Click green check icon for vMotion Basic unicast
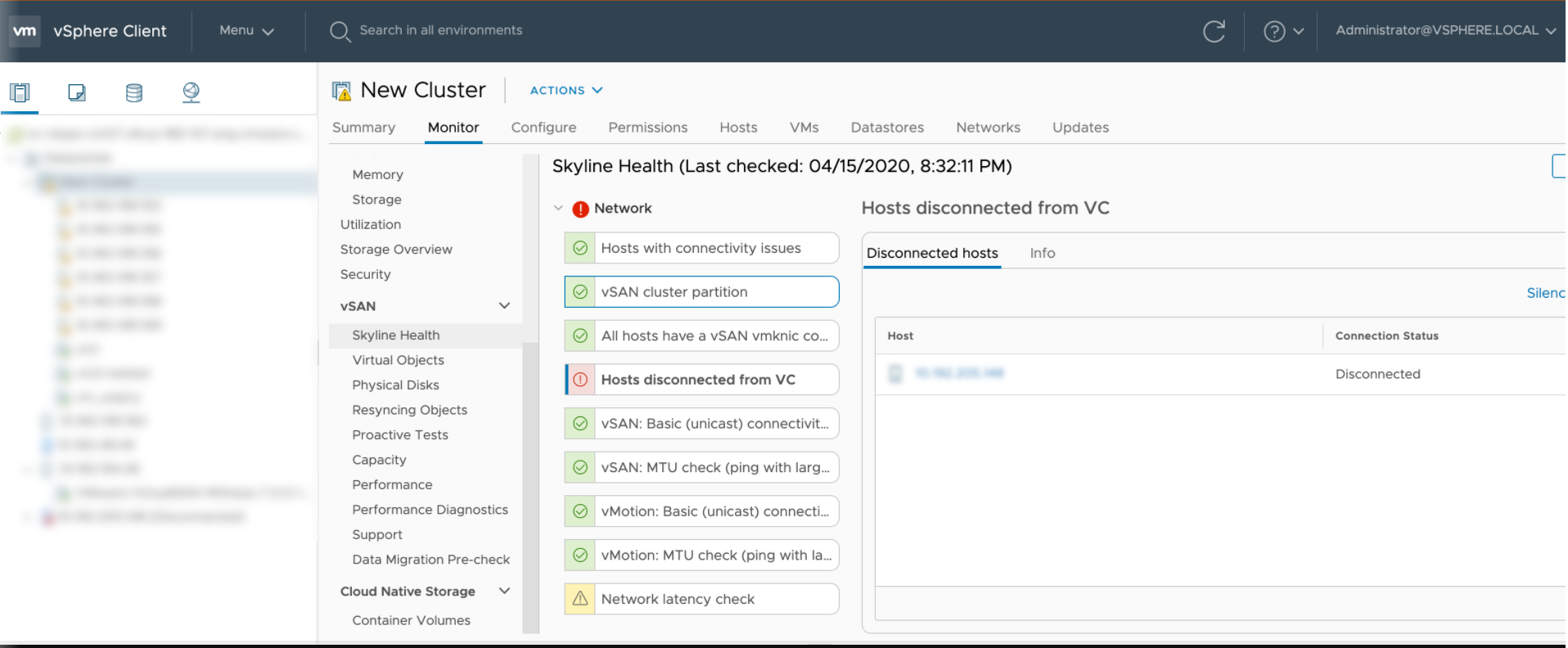Viewport: 1568px width, 648px height. [580, 511]
